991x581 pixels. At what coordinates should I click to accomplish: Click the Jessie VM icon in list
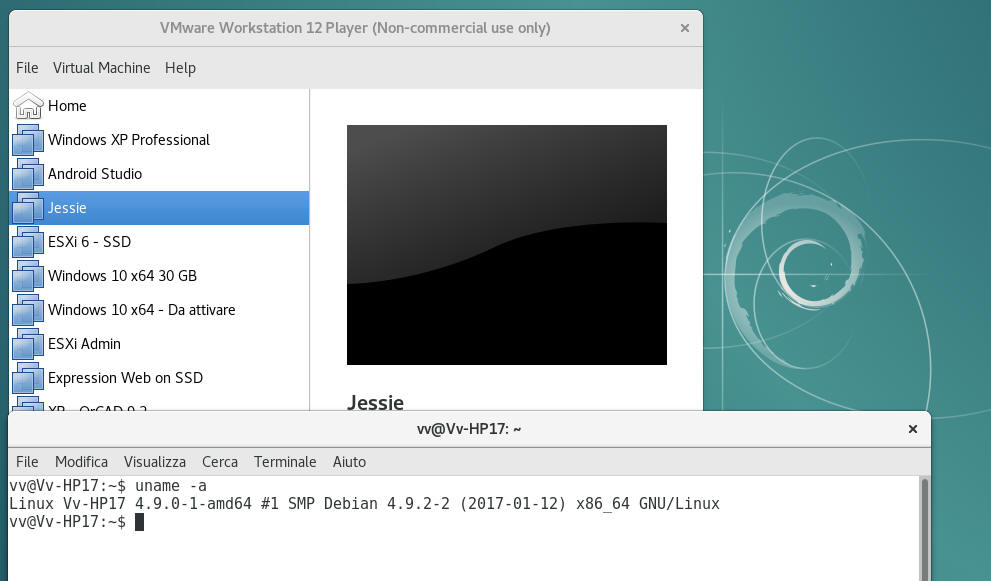[28, 208]
